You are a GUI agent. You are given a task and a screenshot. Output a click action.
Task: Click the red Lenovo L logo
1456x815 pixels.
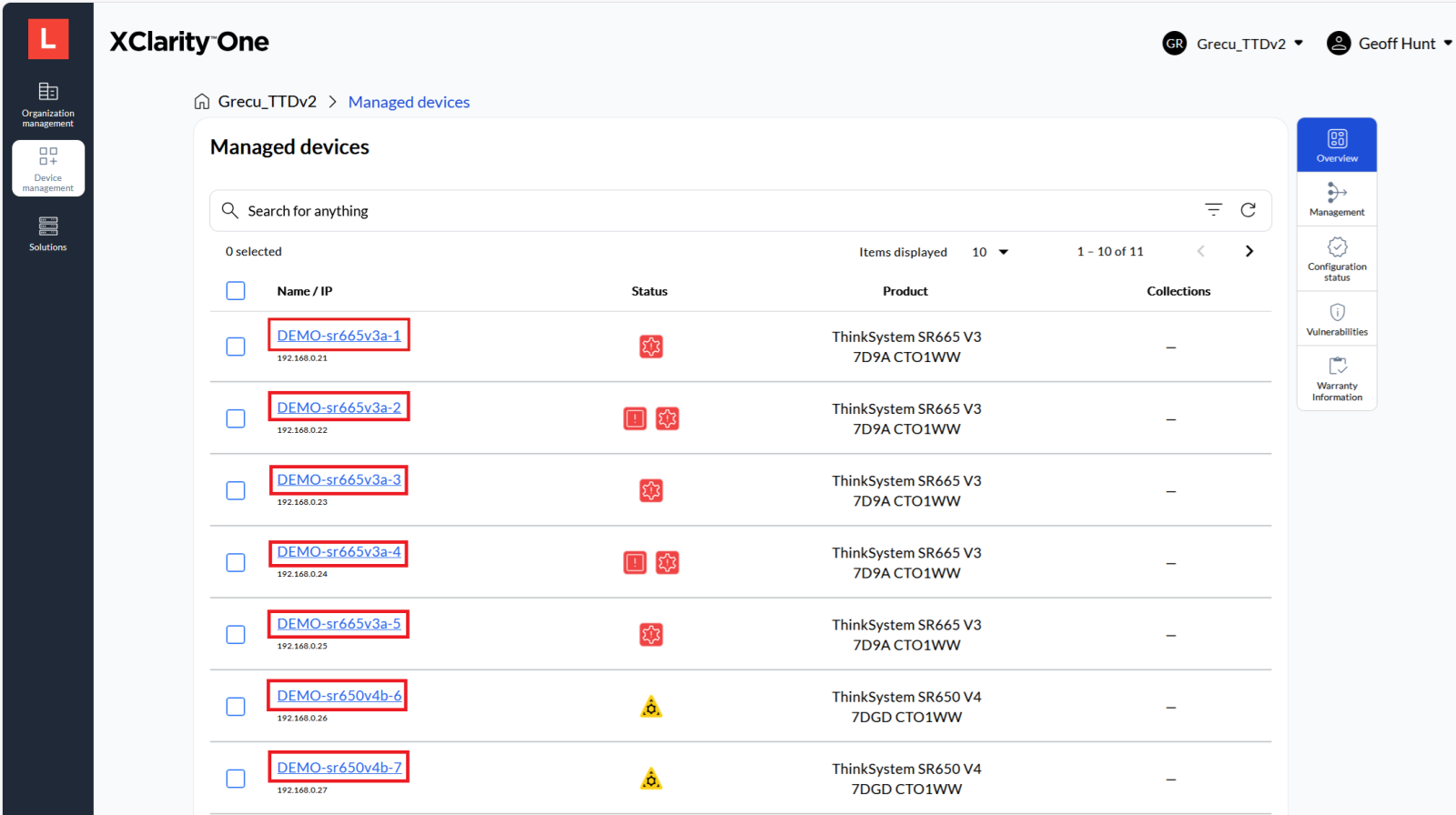[x=48, y=39]
